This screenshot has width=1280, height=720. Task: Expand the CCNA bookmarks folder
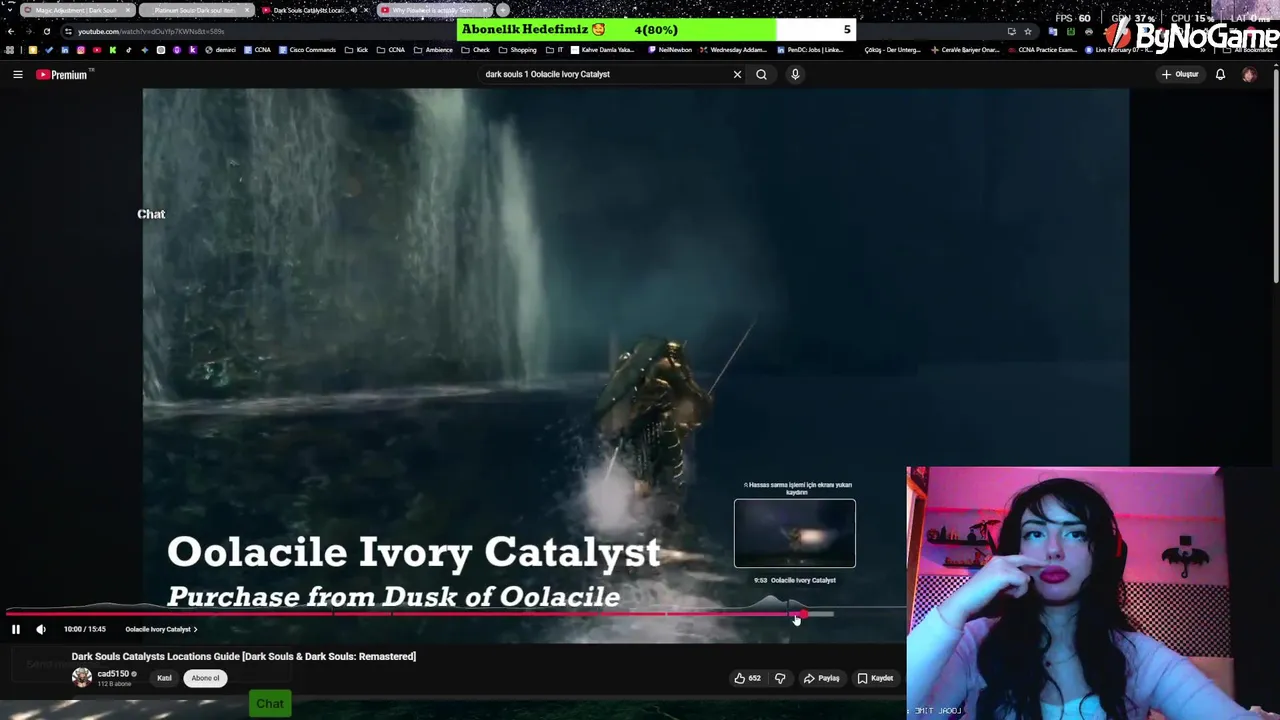tap(391, 50)
